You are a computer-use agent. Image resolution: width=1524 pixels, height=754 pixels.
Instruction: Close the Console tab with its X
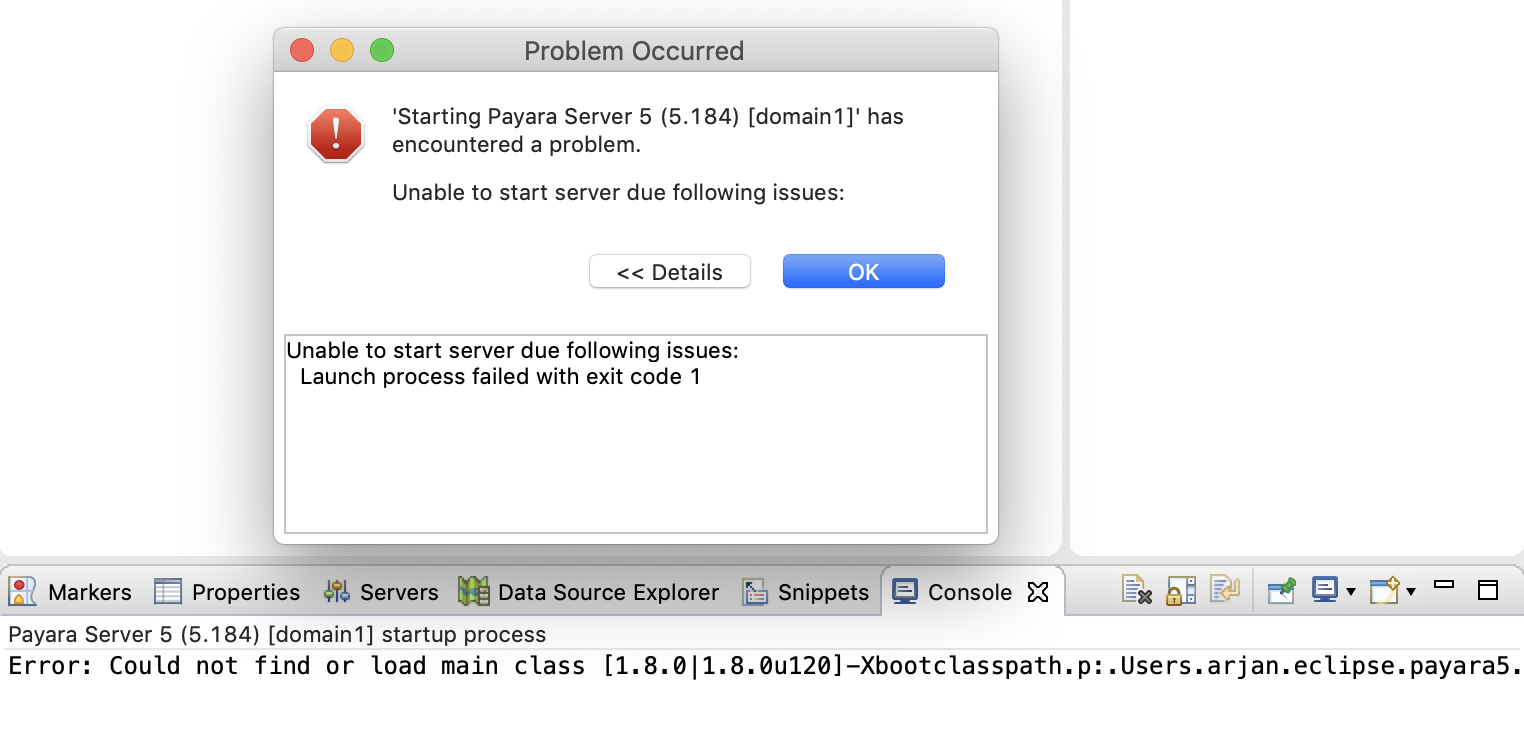click(x=1038, y=592)
